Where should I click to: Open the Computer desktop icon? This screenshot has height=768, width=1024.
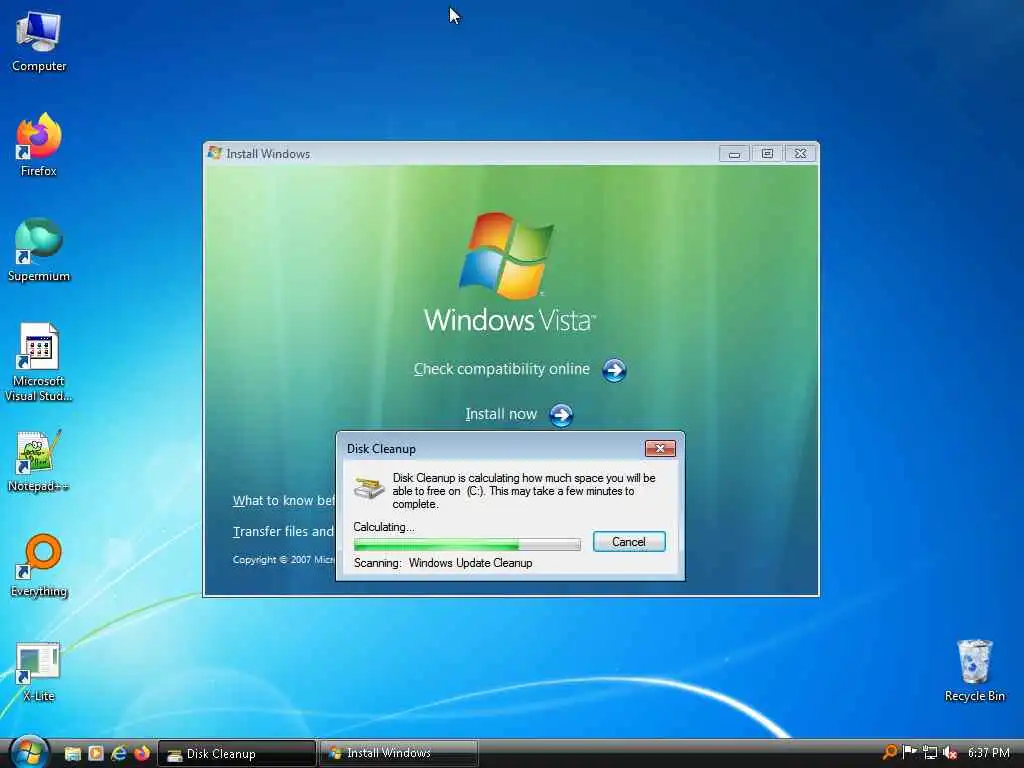39,40
